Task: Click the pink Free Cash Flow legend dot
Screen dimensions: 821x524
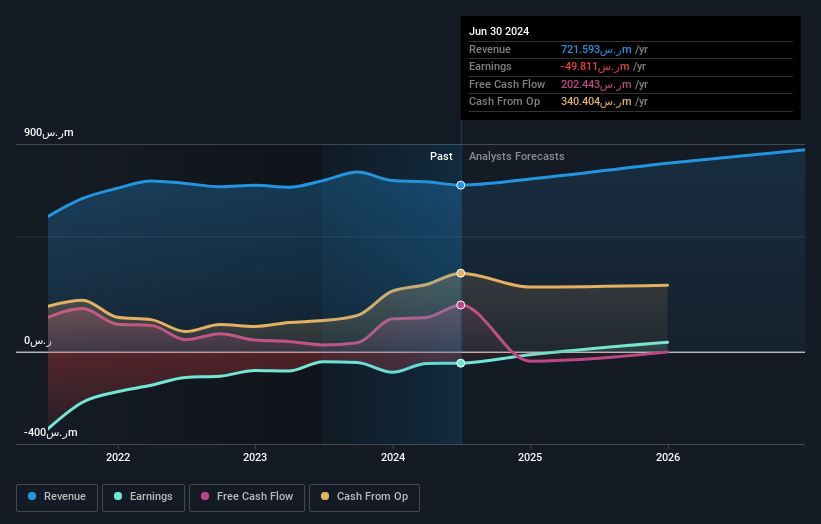Action: pyautogui.click(x=205, y=496)
